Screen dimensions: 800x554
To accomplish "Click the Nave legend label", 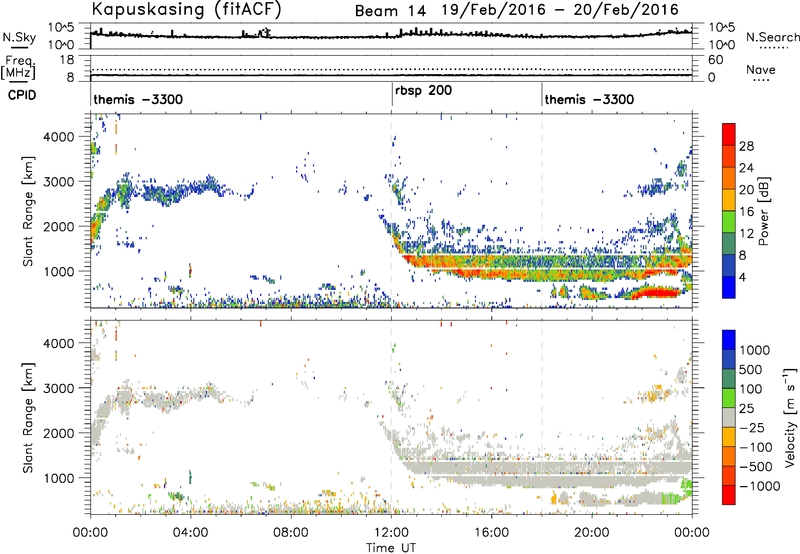I will point(761,69).
